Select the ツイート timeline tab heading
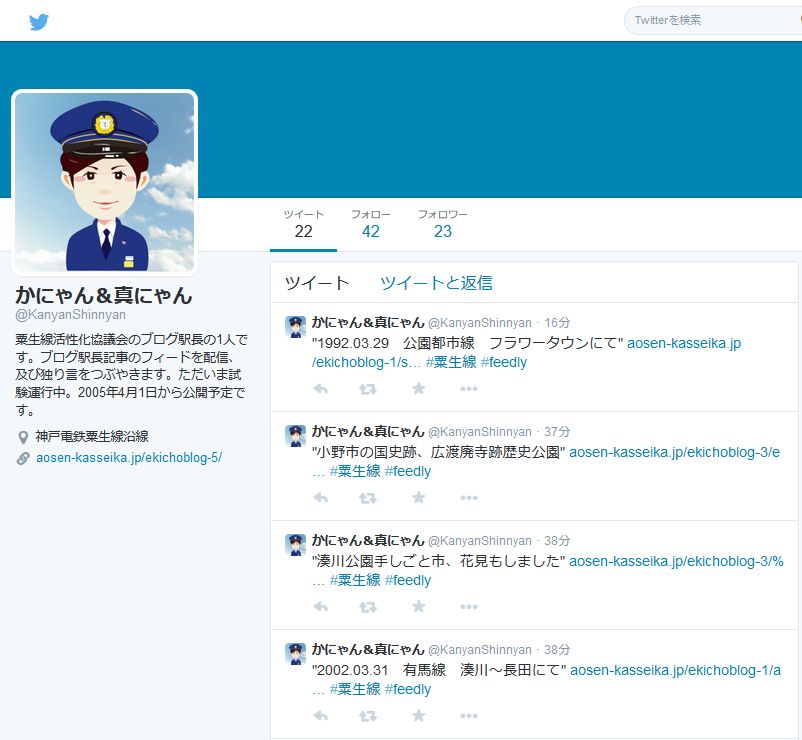 [x=317, y=283]
